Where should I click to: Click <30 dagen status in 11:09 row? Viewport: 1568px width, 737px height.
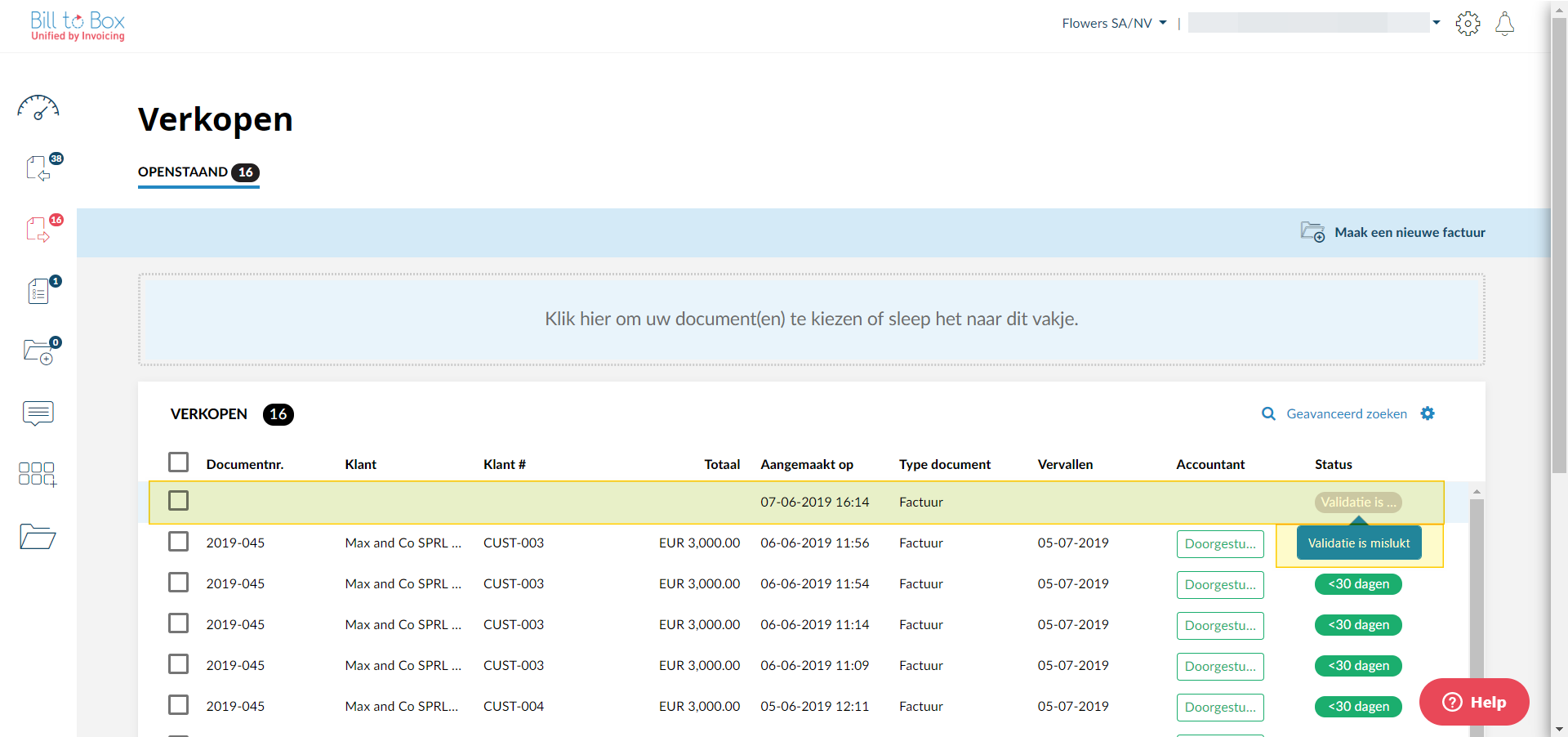coord(1358,666)
